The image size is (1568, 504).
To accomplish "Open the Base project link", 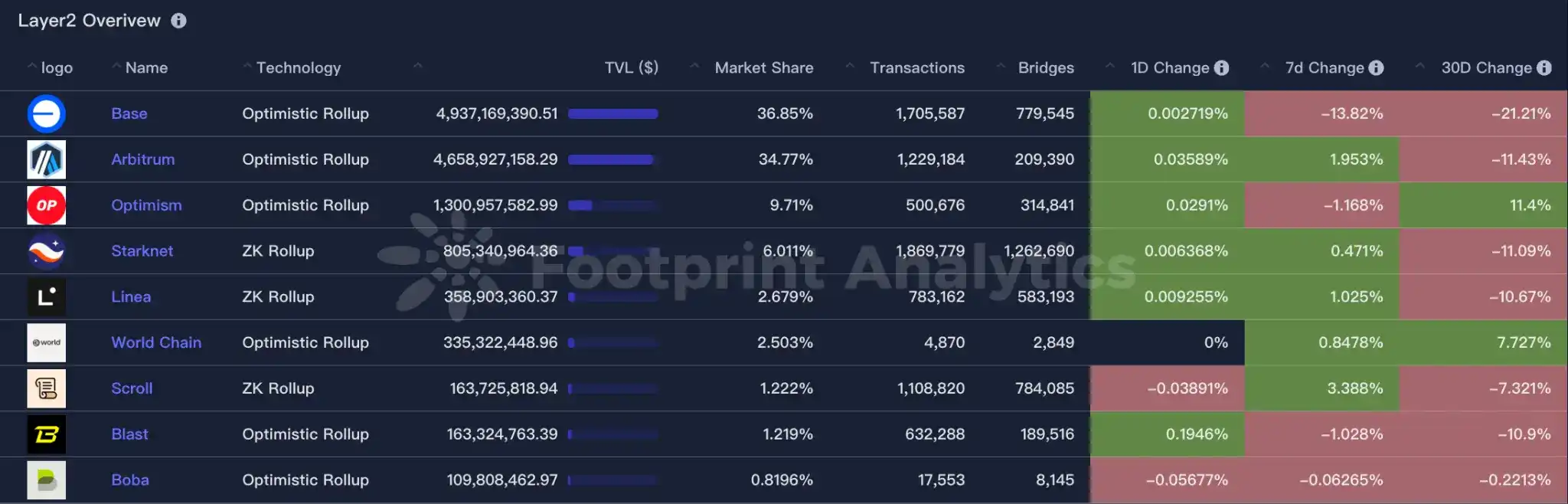I will tap(129, 113).
